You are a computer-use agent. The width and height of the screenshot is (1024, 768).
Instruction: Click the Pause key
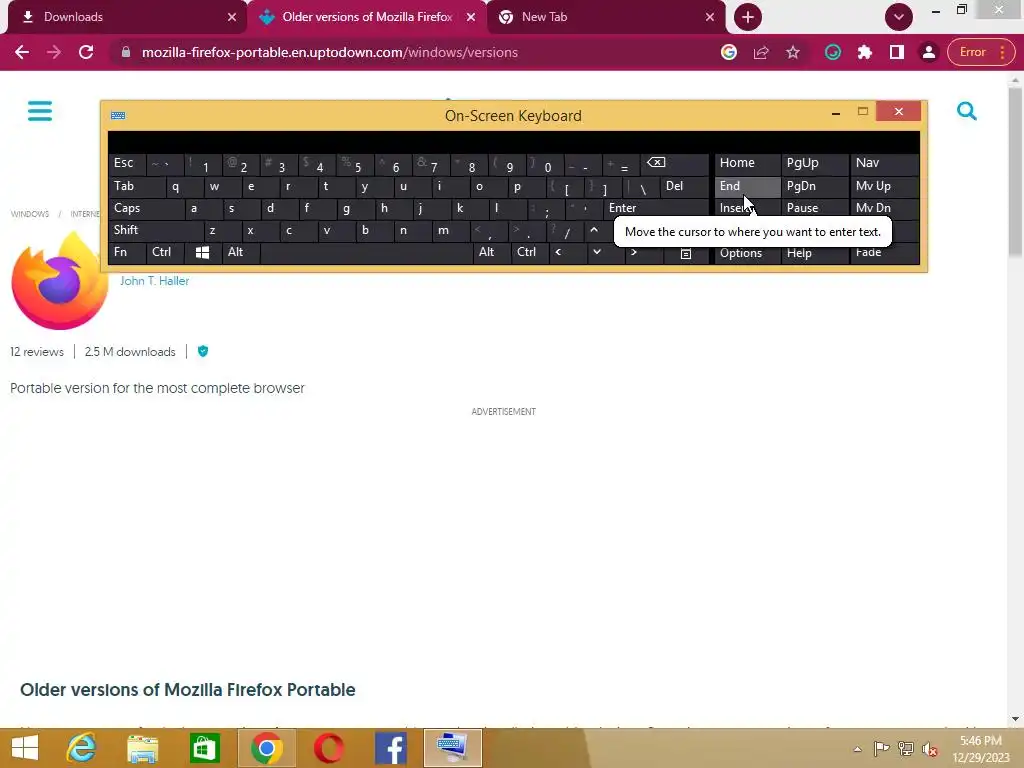(x=815, y=208)
